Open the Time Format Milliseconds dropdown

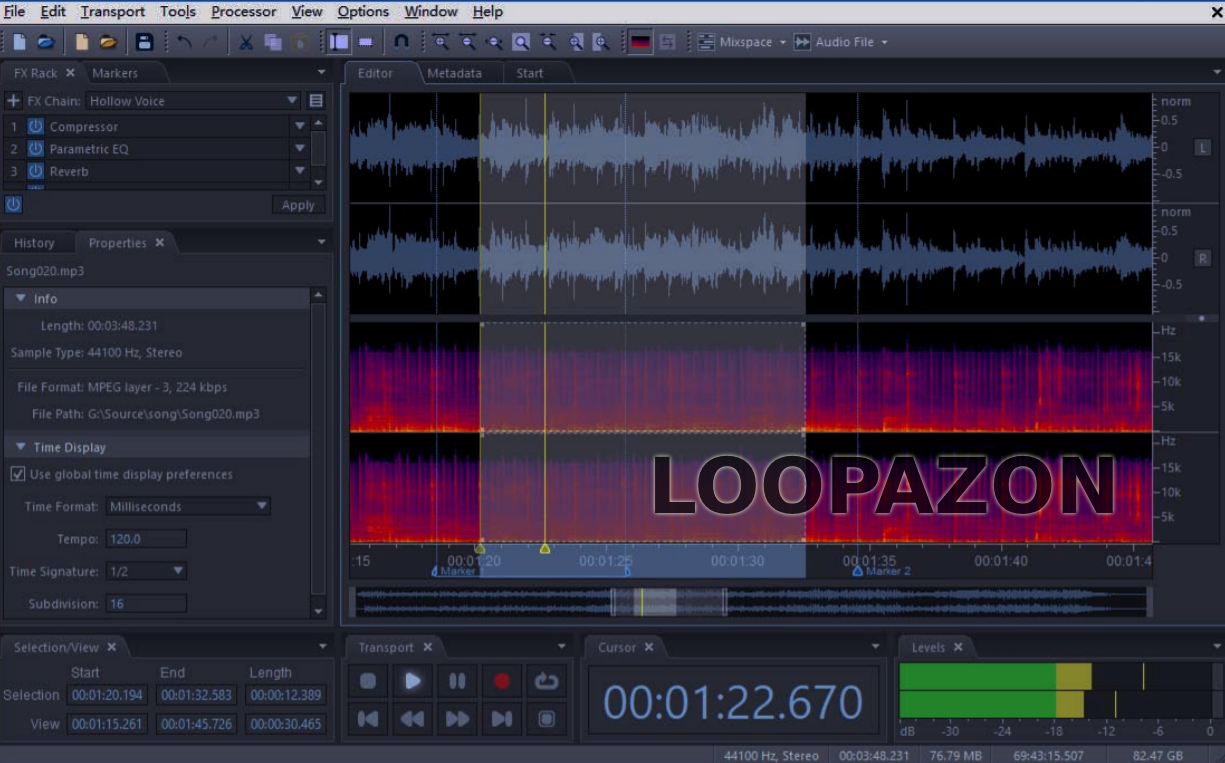[188, 507]
